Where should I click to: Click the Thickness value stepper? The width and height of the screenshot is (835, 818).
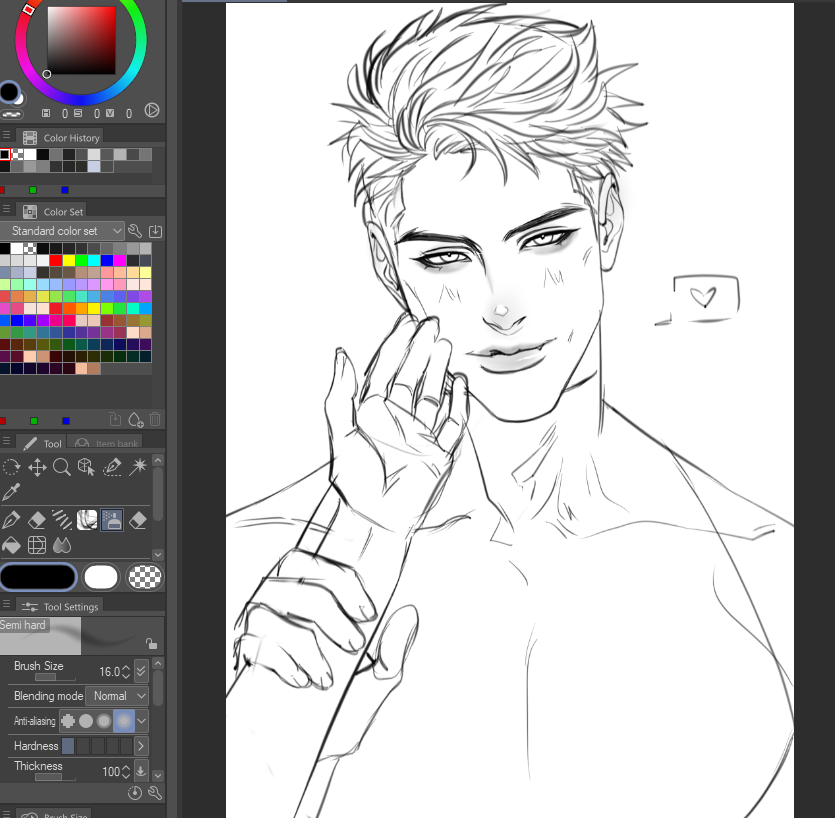126,772
